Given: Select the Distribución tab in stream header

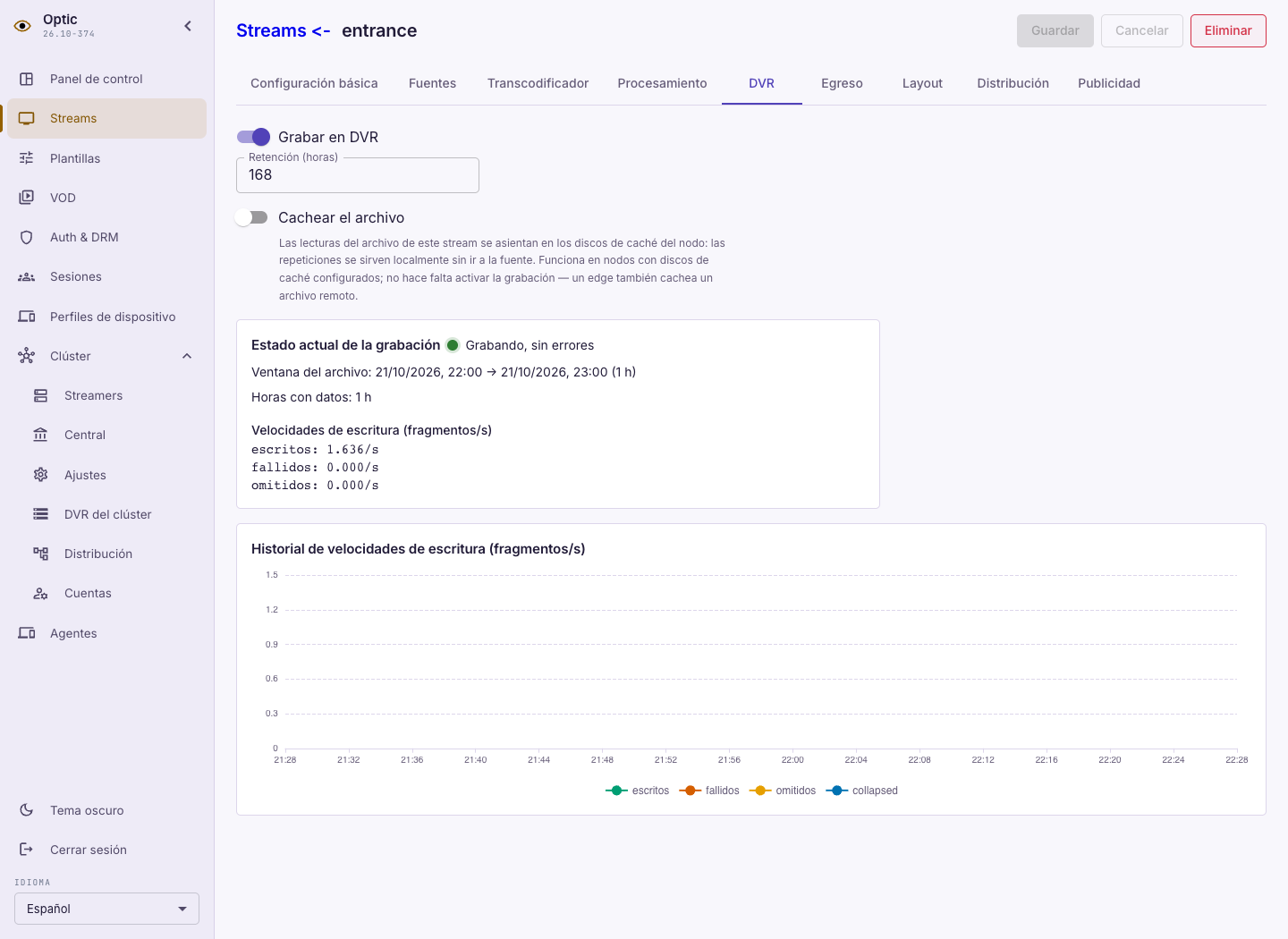Looking at the screenshot, I should pyautogui.click(x=1013, y=83).
